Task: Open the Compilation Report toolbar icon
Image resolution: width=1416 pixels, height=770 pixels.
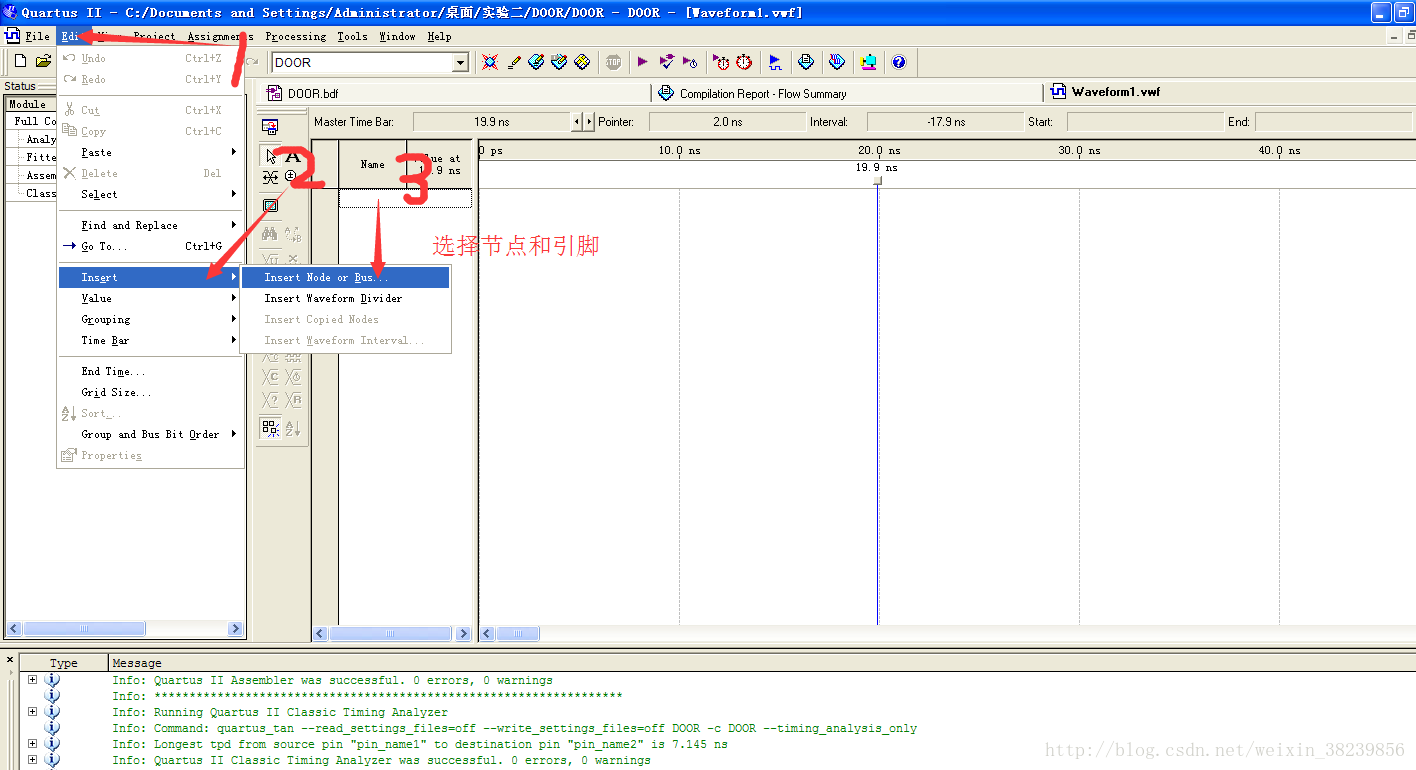Action: pos(806,62)
